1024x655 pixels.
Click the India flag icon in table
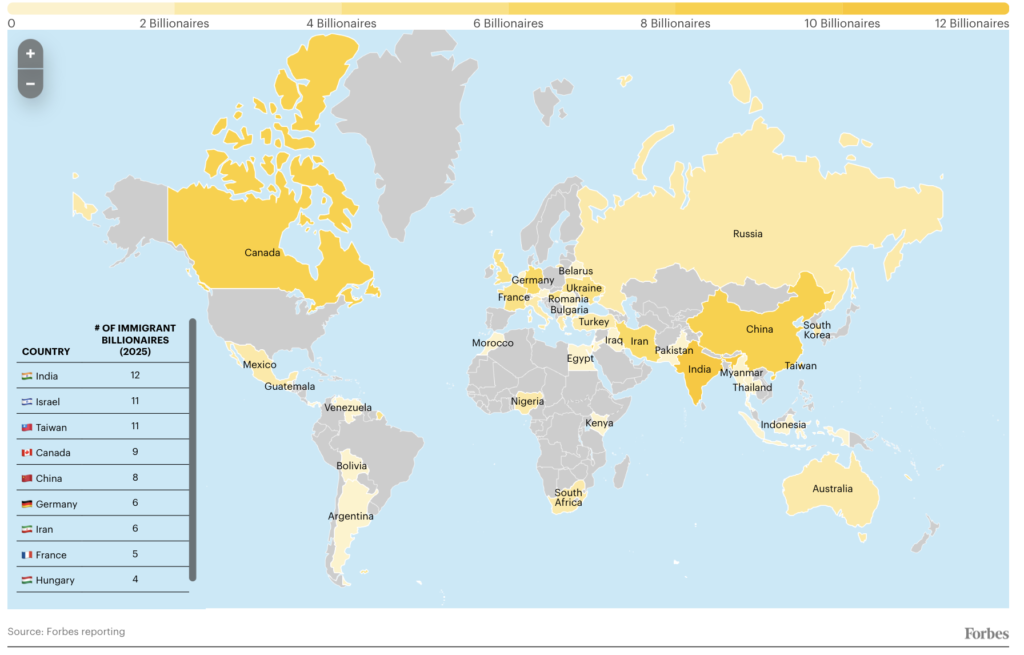(x=26, y=376)
